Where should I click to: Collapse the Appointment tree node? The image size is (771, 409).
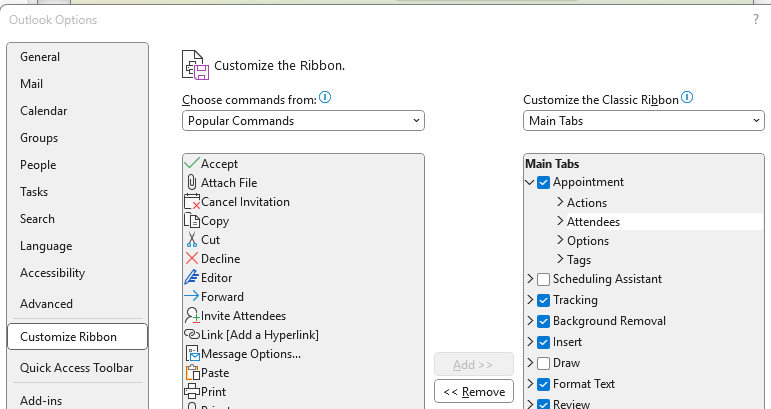530,182
